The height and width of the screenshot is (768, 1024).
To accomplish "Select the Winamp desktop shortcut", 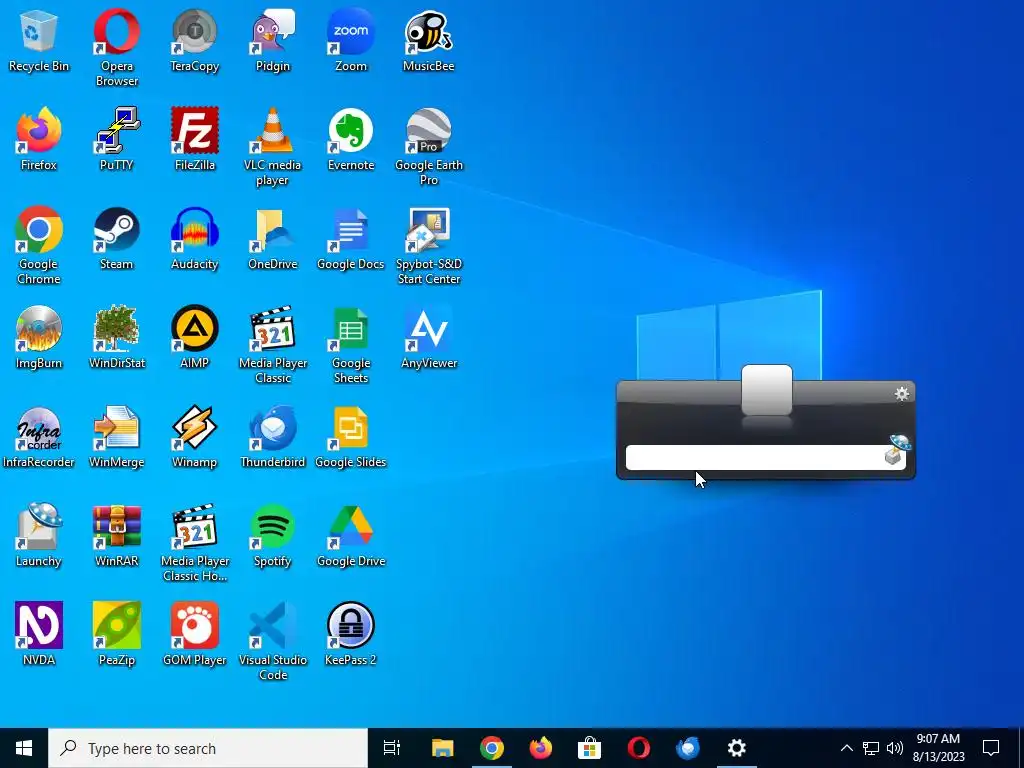I will click(195, 436).
